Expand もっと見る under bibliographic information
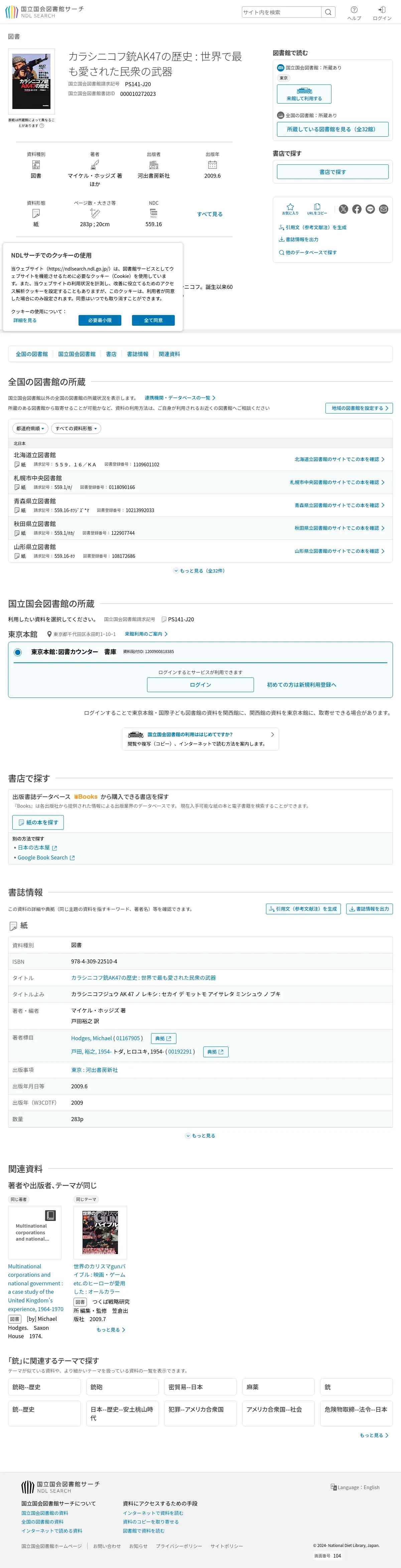The image size is (401, 1568). pyautogui.click(x=200, y=1136)
